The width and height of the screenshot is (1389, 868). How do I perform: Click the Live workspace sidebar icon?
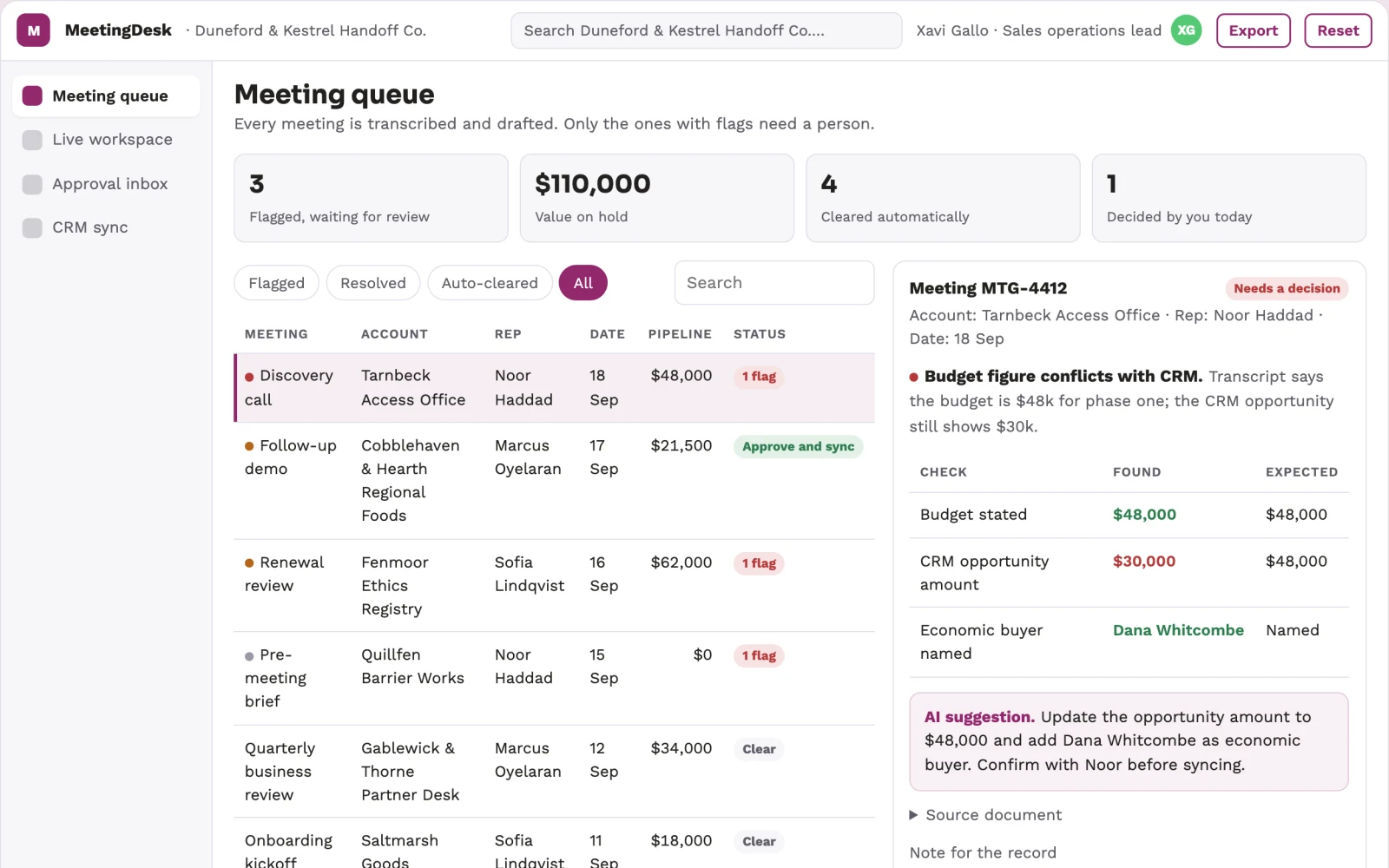click(x=32, y=140)
